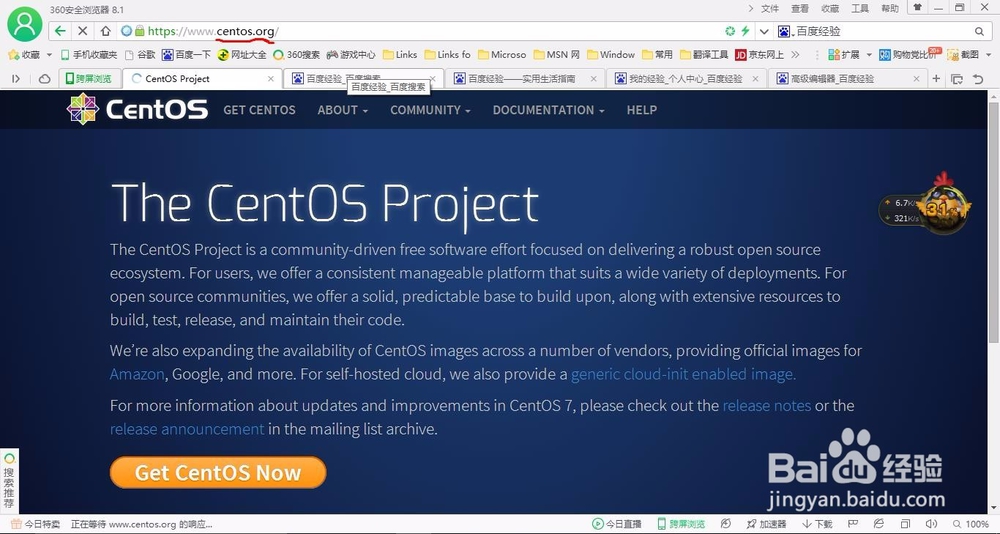Toggle the sidebar panel icon left of tabs
Image resolution: width=1000 pixels, height=534 pixels.
pyautogui.click(x=16, y=78)
